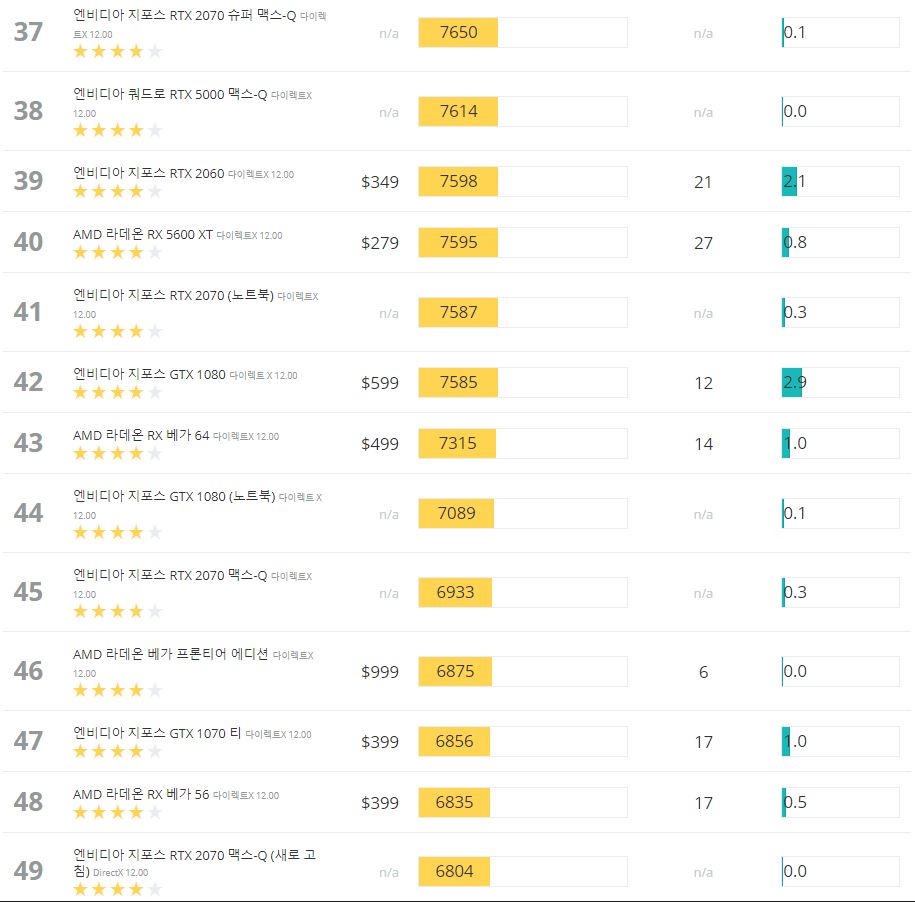Open the AMD Radeon RX 5600 XT link
The height and width of the screenshot is (902, 915).
(142, 235)
